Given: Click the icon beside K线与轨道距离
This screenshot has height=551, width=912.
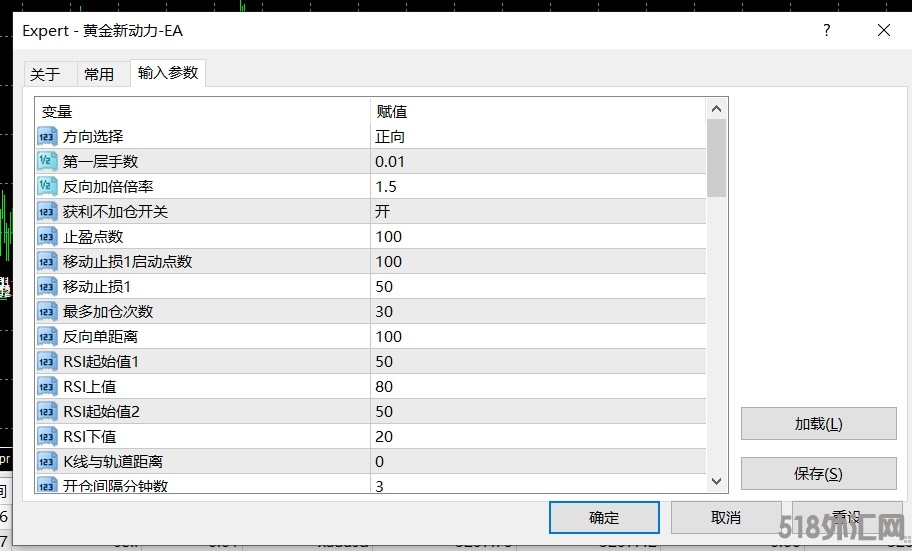Looking at the screenshot, I should click(47, 462).
